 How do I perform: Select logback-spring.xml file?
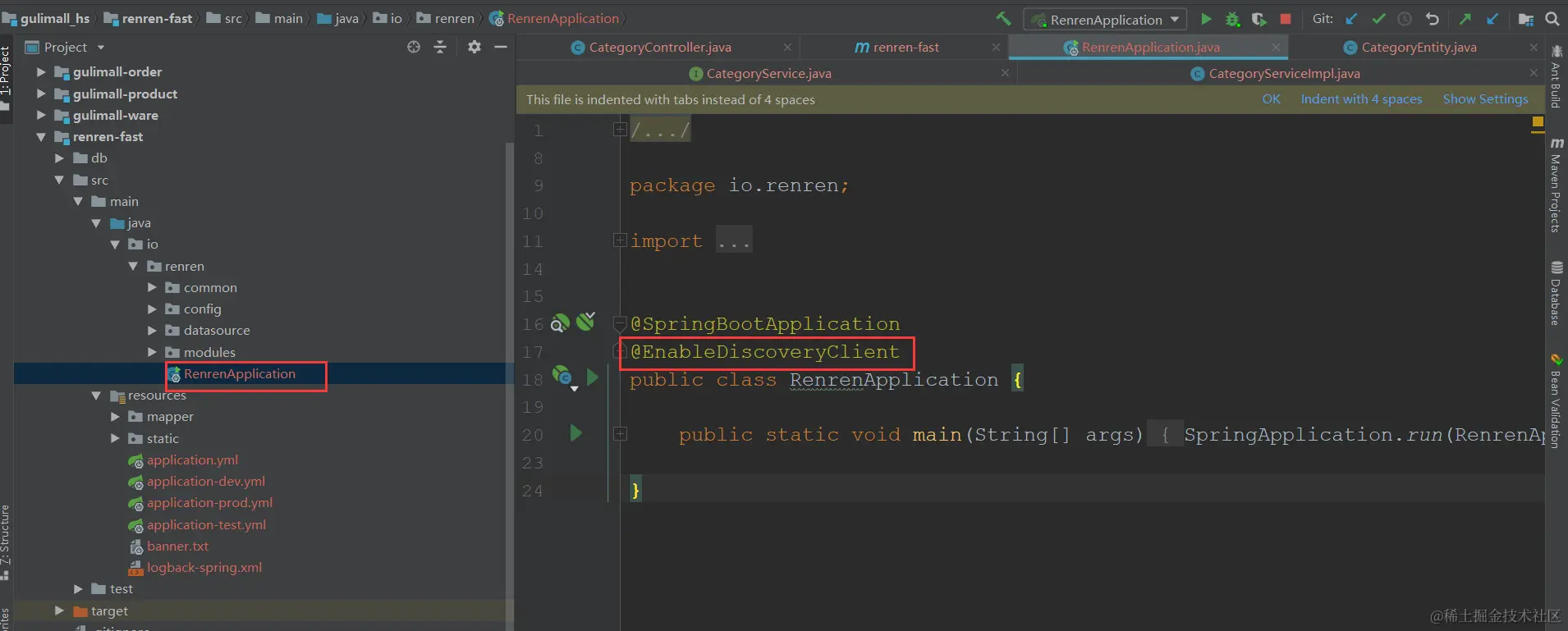click(204, 568)
